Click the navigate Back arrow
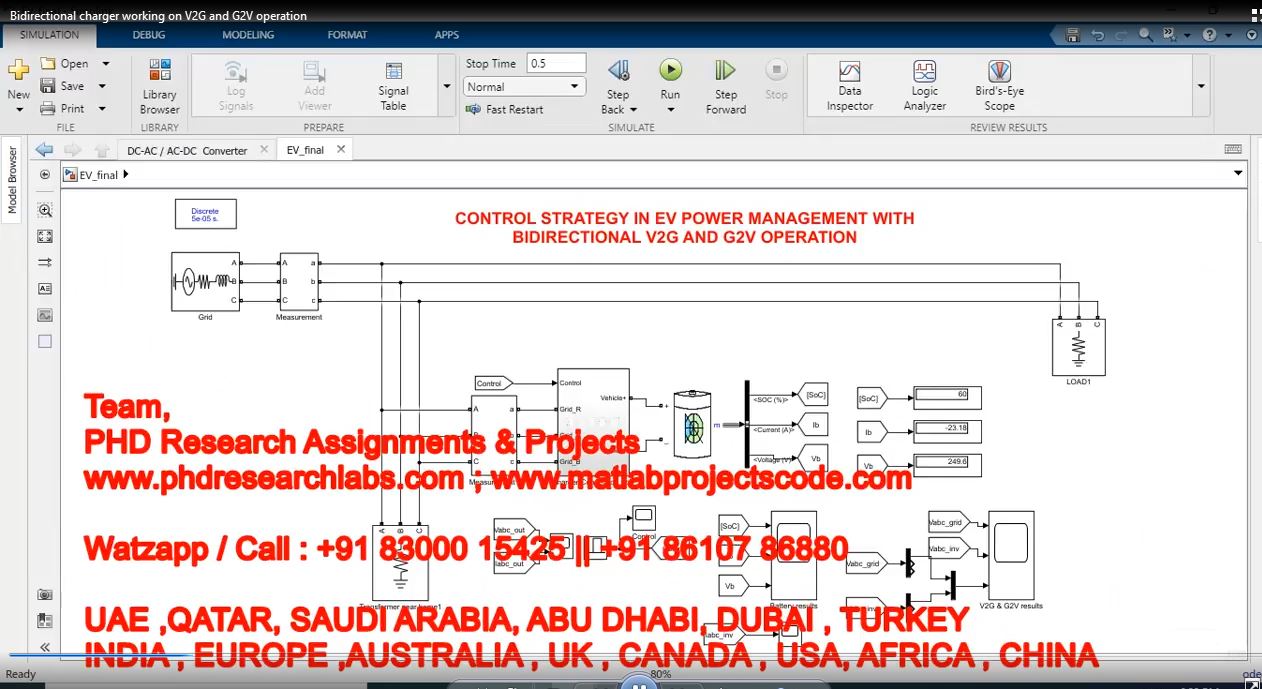 (44, 150)
